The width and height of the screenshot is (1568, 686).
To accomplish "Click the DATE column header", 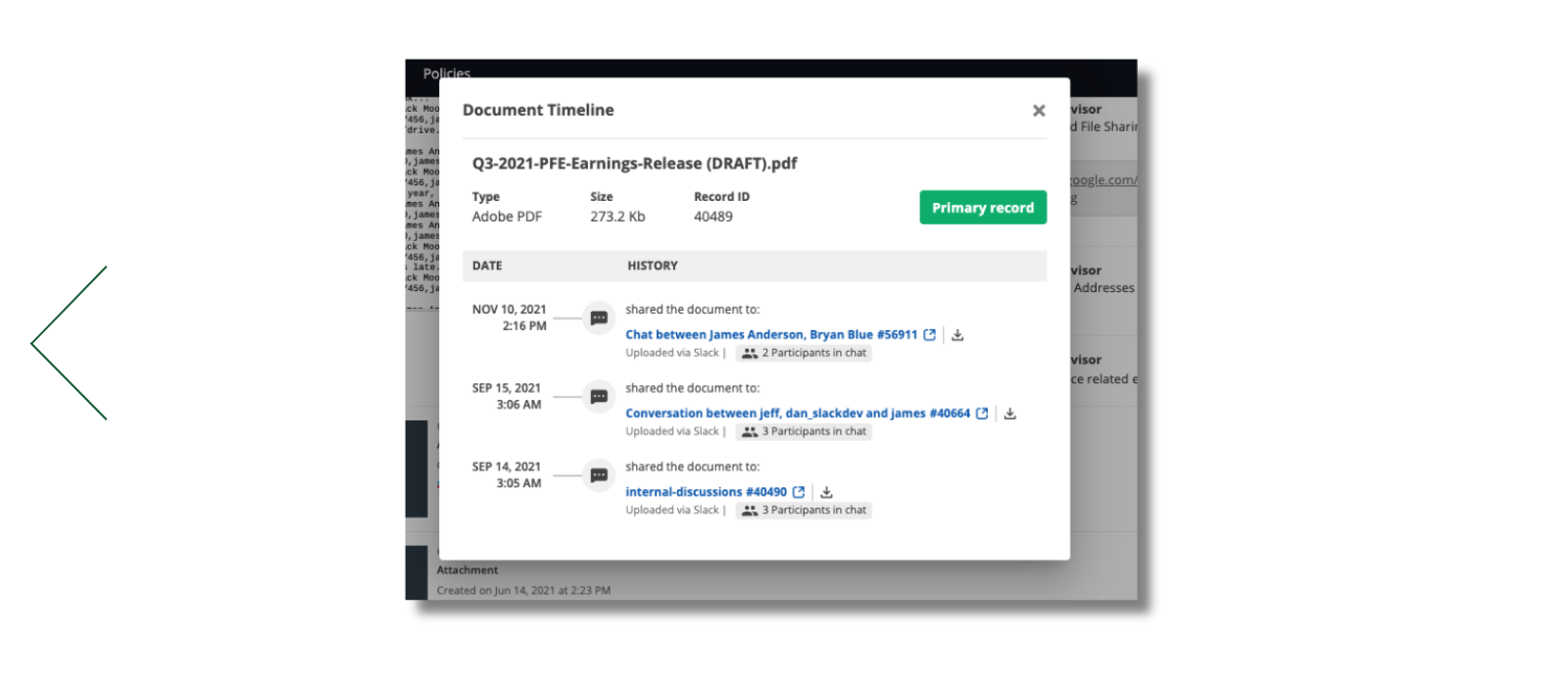I will 487,266.
